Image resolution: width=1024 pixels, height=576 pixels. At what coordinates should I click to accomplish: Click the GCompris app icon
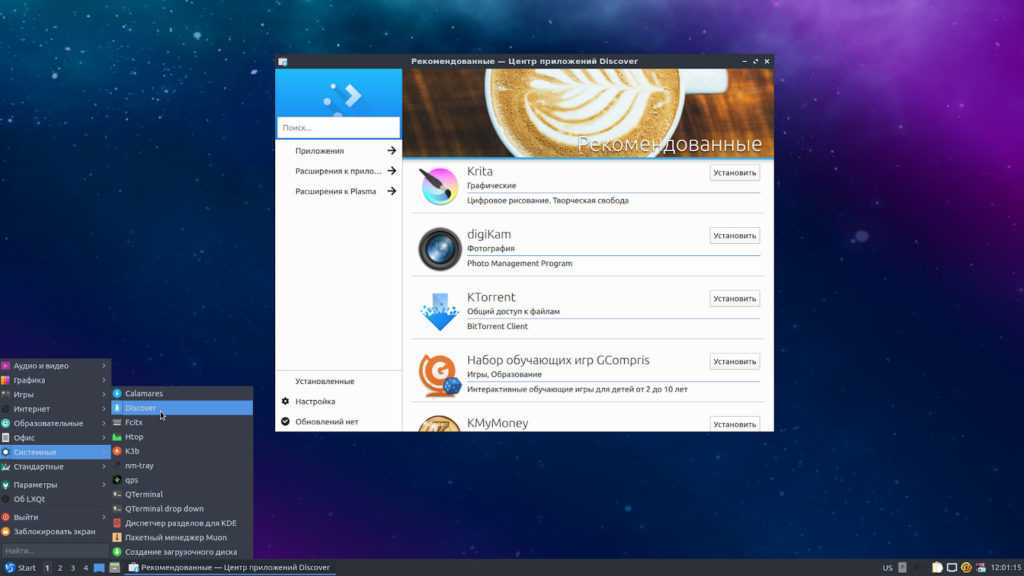(438, 374)
